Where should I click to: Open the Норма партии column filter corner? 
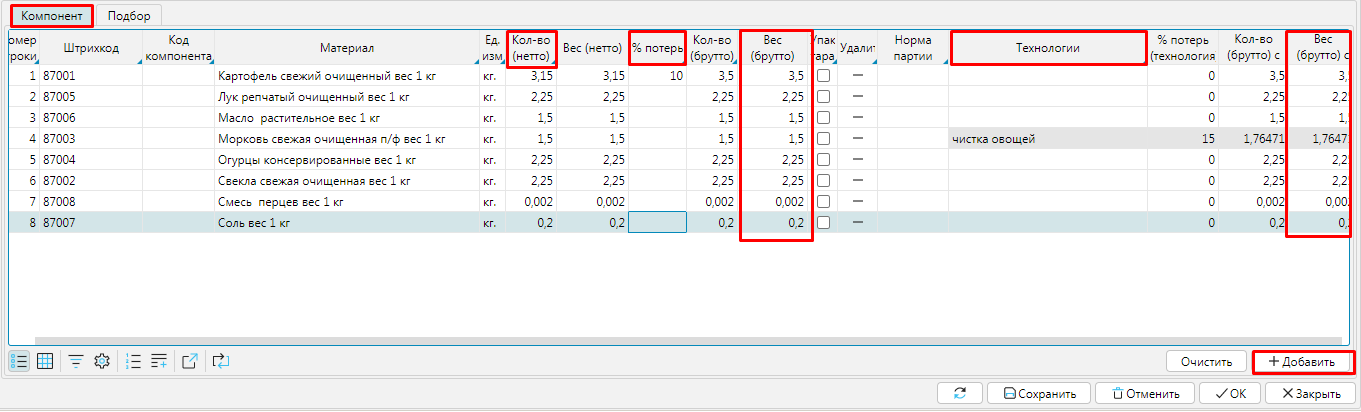pyautogui.click(x=944, y=62)
